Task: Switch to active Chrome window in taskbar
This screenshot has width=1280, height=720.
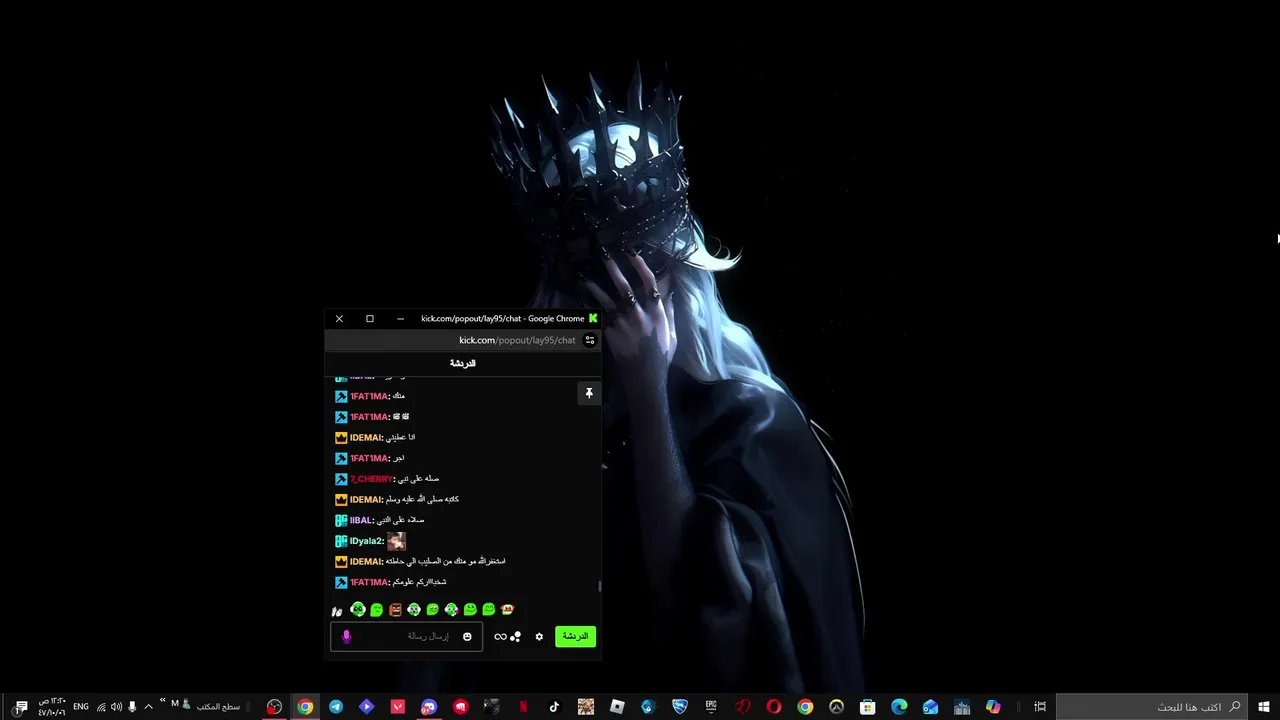Action: 305,707
